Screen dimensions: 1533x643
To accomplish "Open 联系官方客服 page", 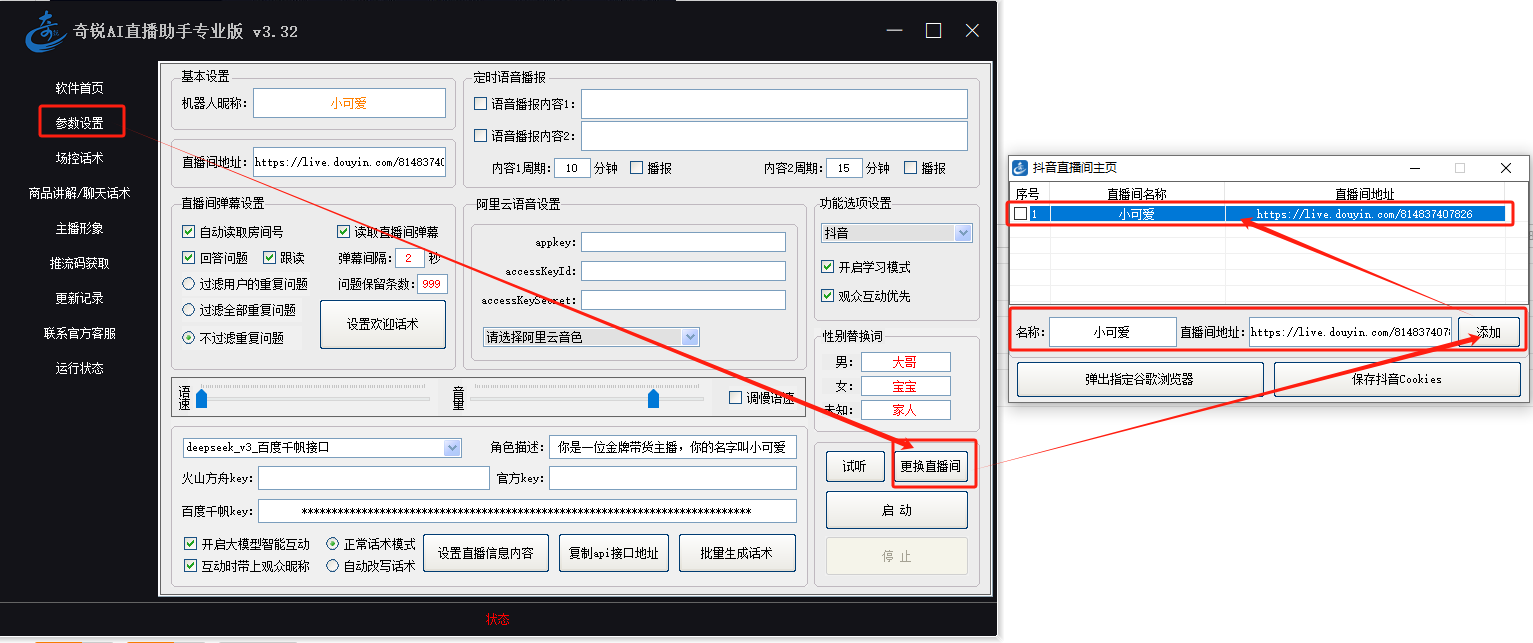I will [79, 333].
